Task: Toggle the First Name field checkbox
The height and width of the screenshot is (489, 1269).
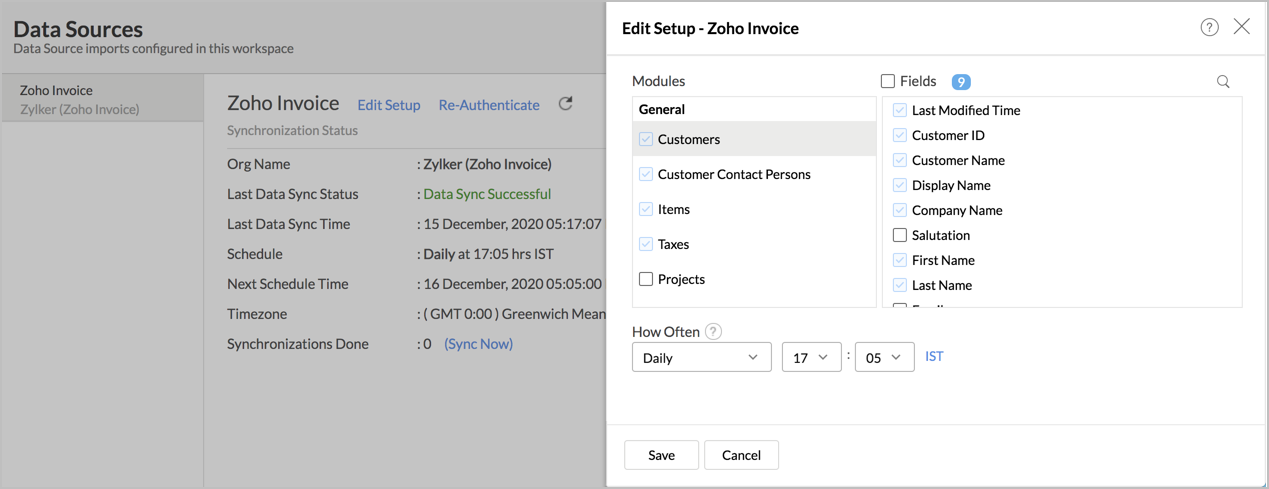Action: [x=900, y=260]
